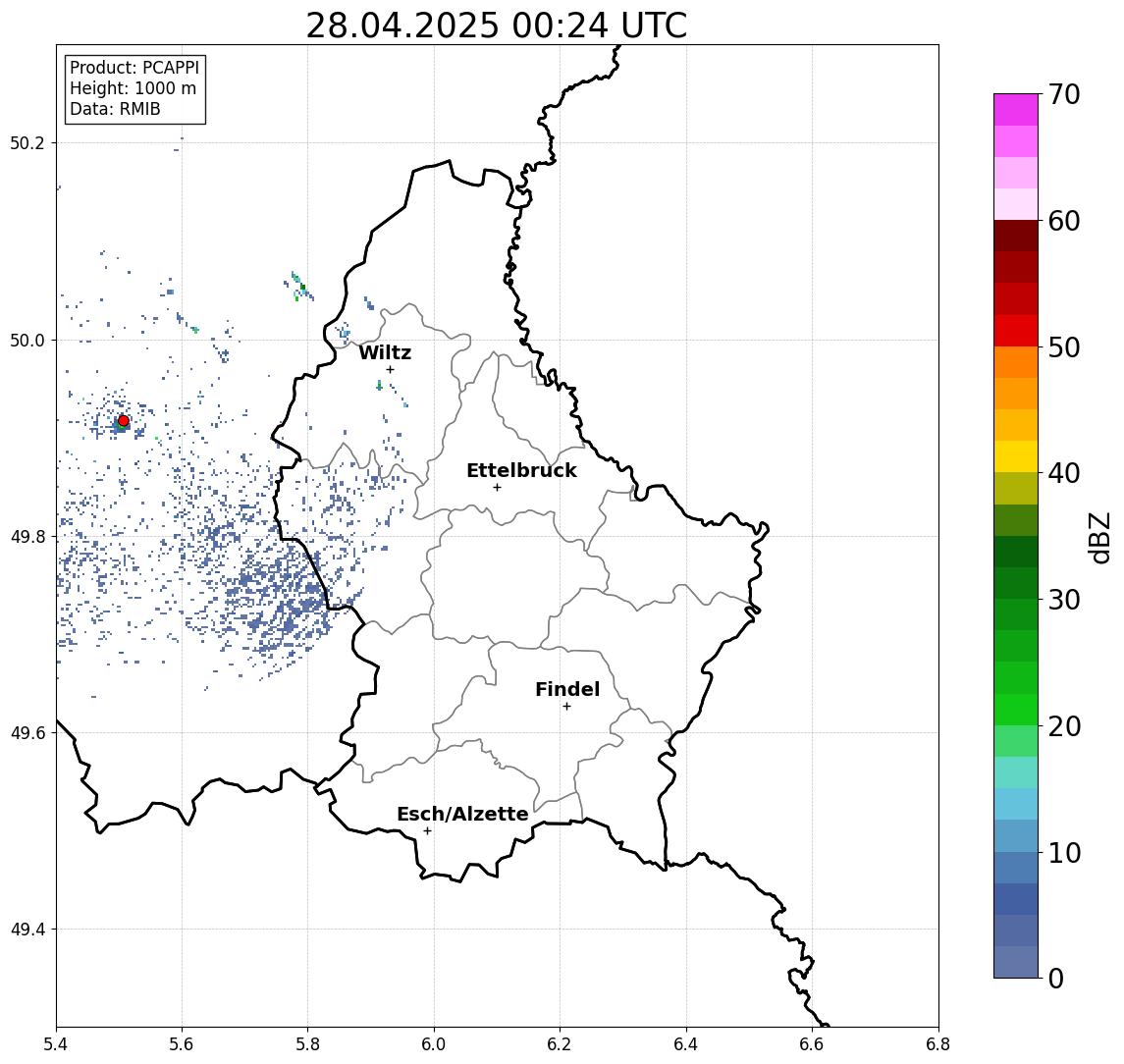Click the latitude tick label 50.0

click(x=27, y=340)
